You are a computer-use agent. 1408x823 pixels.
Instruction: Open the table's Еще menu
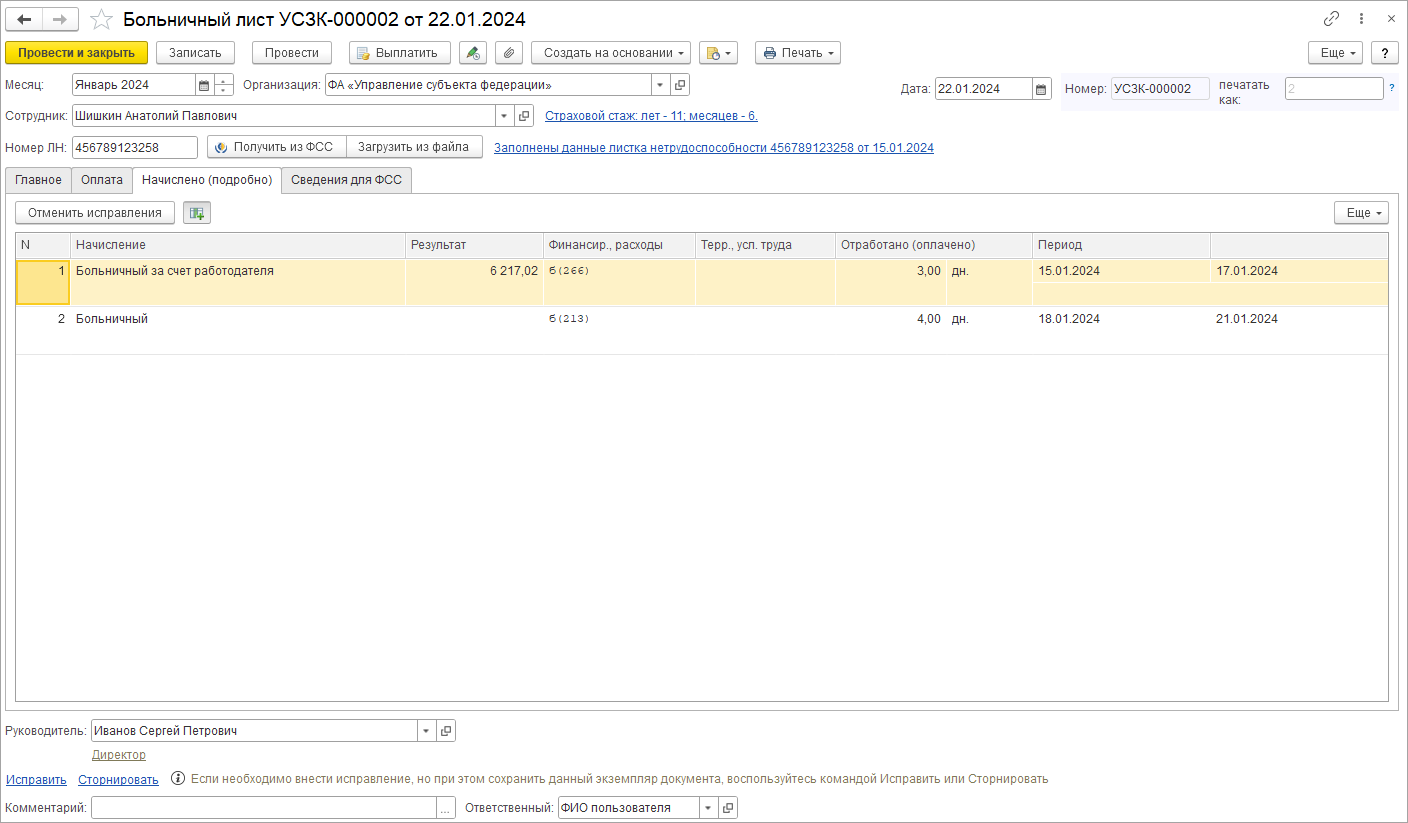[1362, 213]
